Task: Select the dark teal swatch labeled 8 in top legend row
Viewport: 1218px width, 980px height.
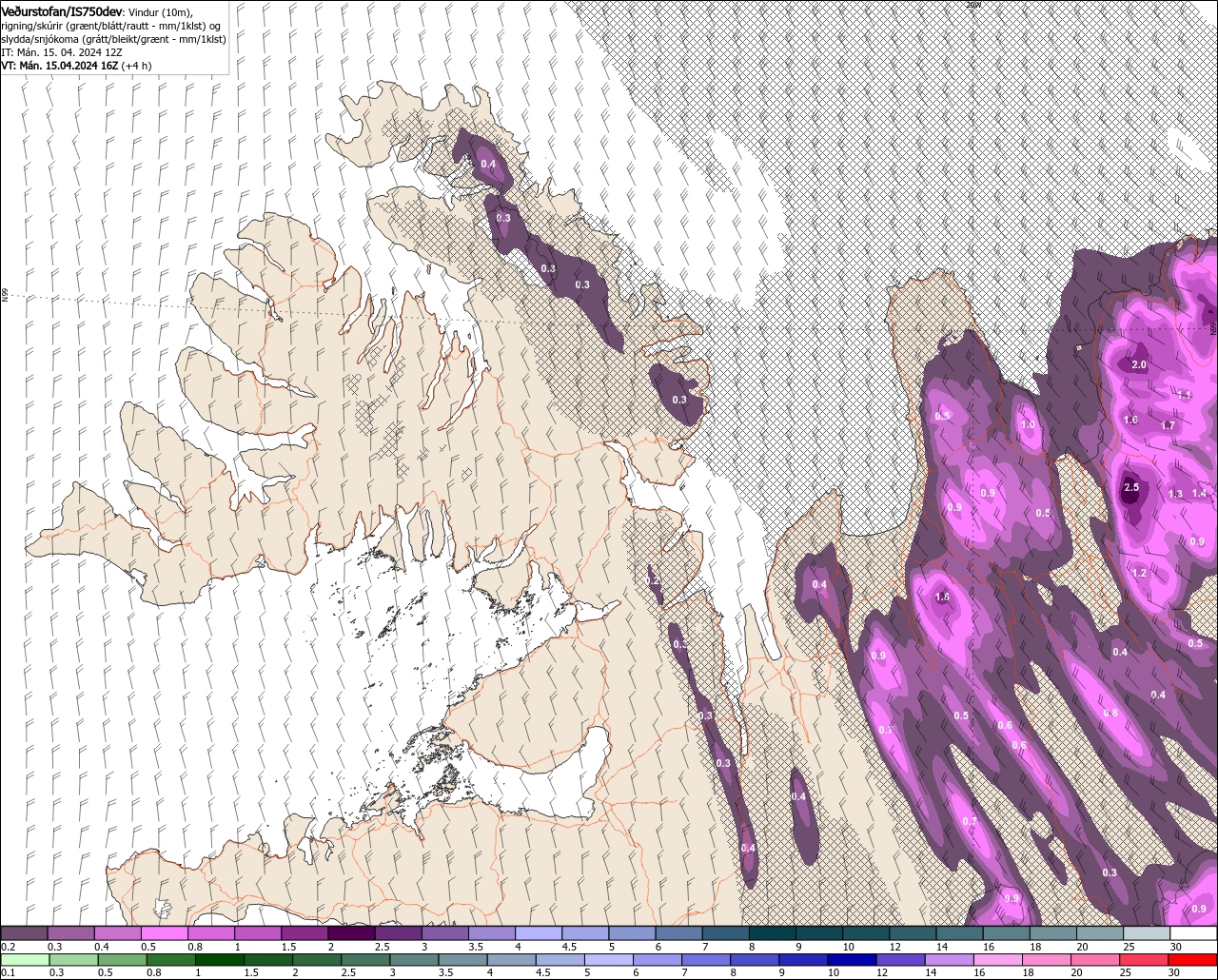Action: [774, 934]
